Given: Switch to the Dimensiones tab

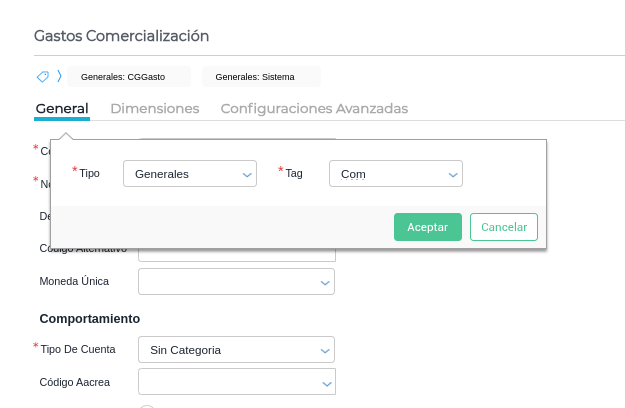Looking at the screenshot, I should click(x=154, y=108).
